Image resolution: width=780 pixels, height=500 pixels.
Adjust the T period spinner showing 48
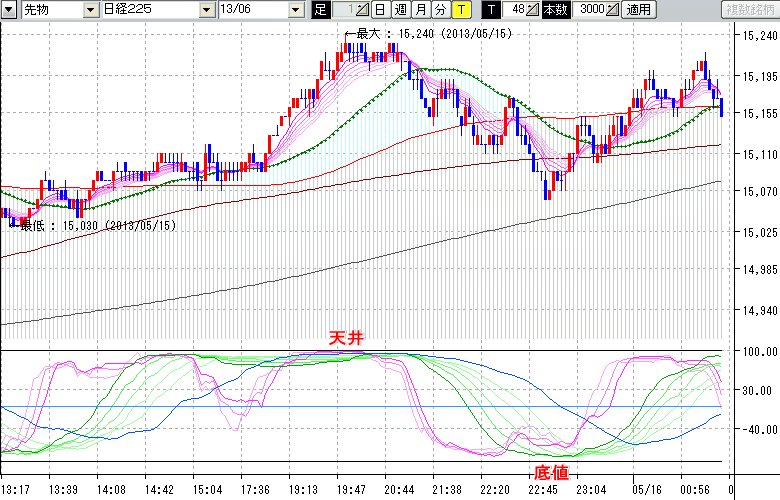pyautogui.click(x=532, y=10)
